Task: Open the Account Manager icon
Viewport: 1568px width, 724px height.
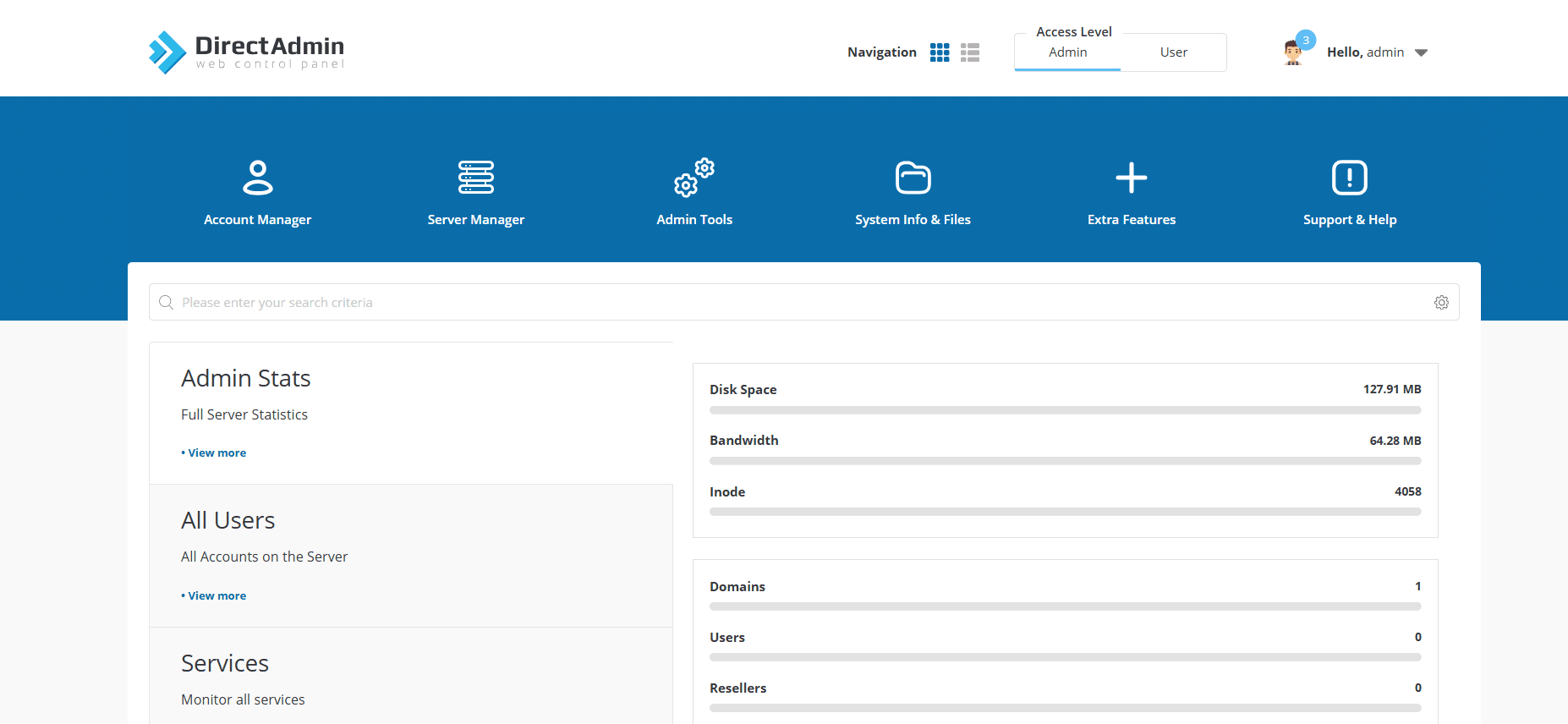Action: click(257, 178)
